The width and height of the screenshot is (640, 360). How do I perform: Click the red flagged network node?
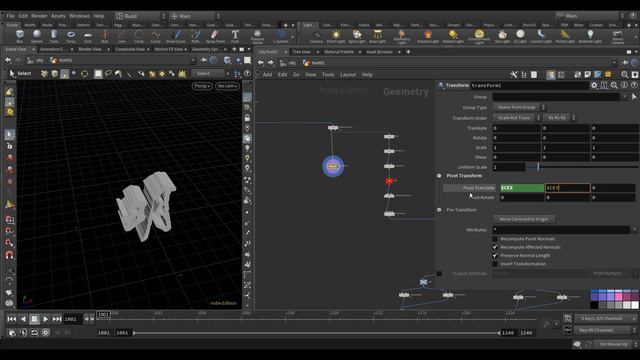[389, 181]
